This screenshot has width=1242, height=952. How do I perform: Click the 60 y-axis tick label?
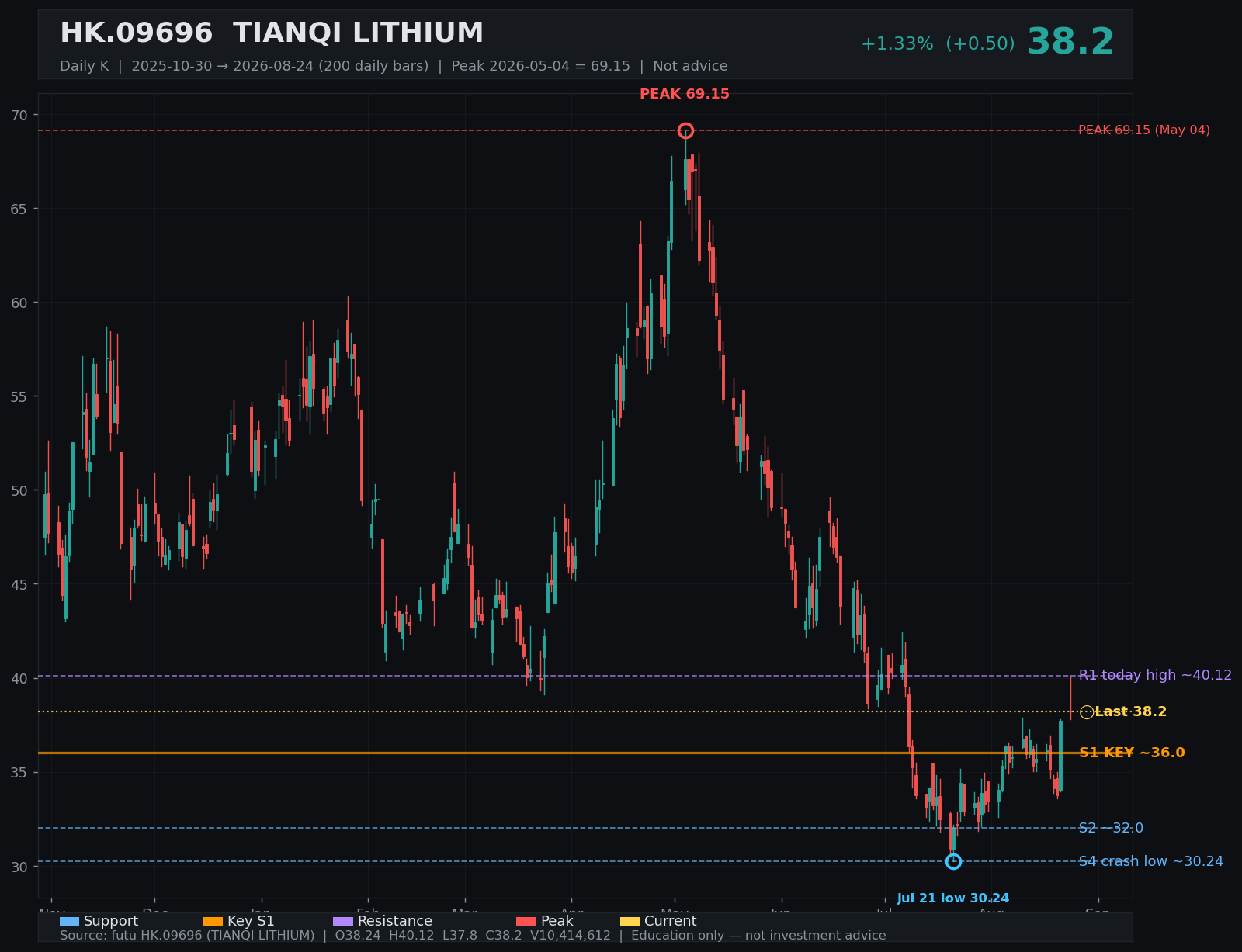click(x=19, y=303)
